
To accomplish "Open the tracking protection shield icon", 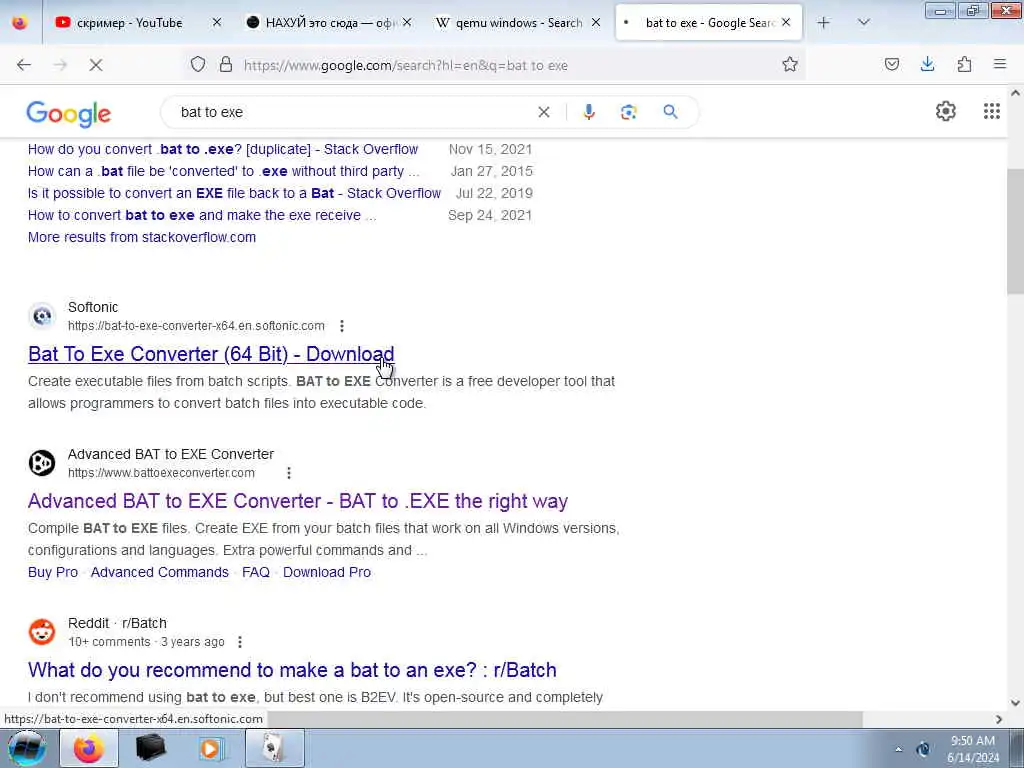I will point(198,65).
